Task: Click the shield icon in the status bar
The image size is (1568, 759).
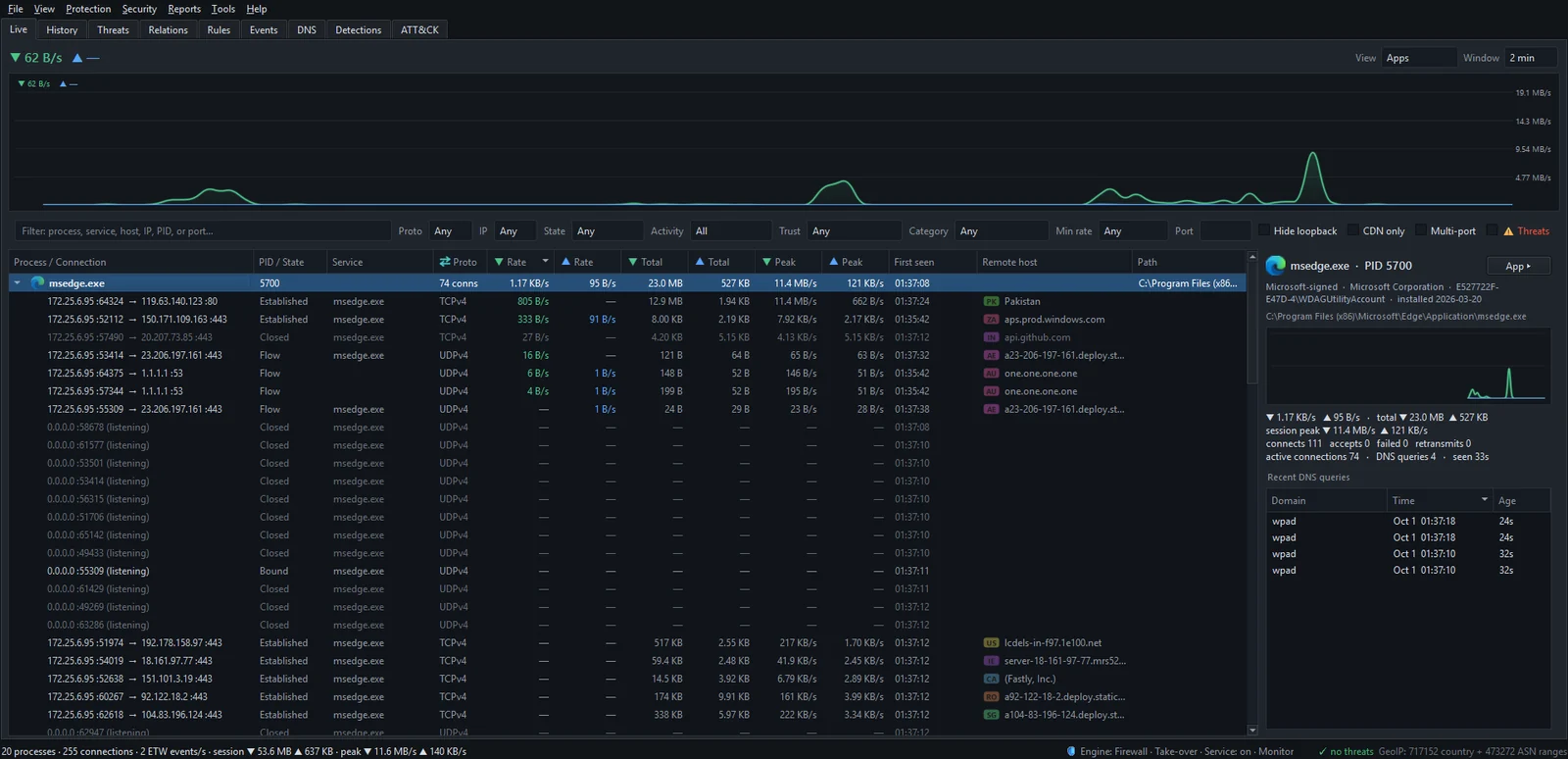Action: click(x=1071, y=751)
